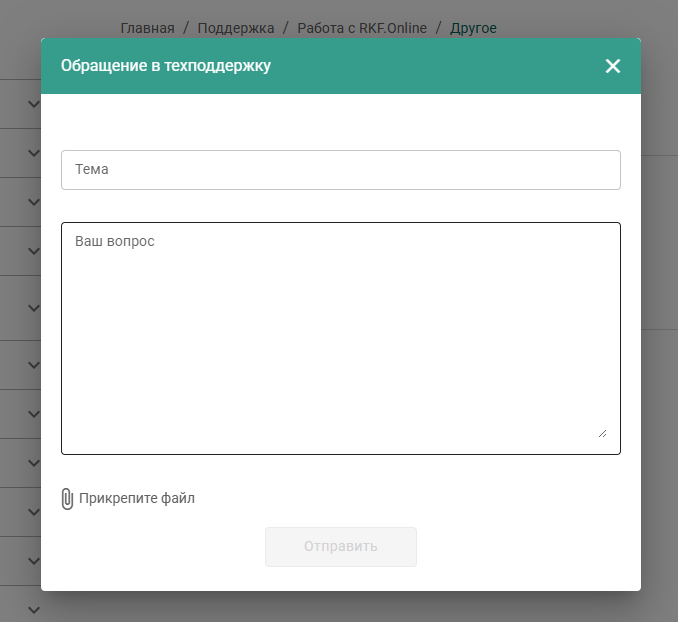
Task: Close the Обращение в техподдержку dialog
Action: coord(613,66)
